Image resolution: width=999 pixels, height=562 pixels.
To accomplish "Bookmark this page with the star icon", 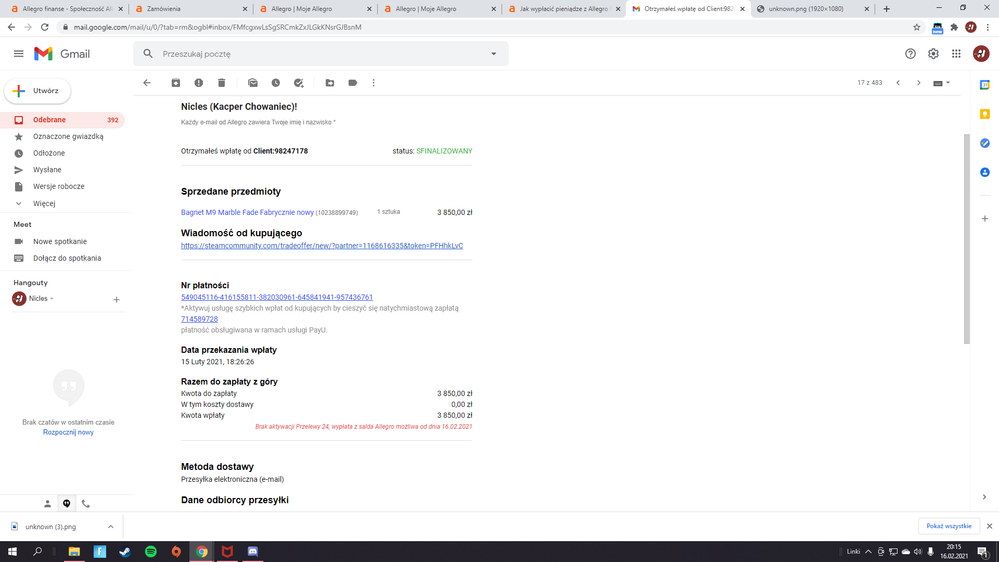I will [x=916, y=27].
